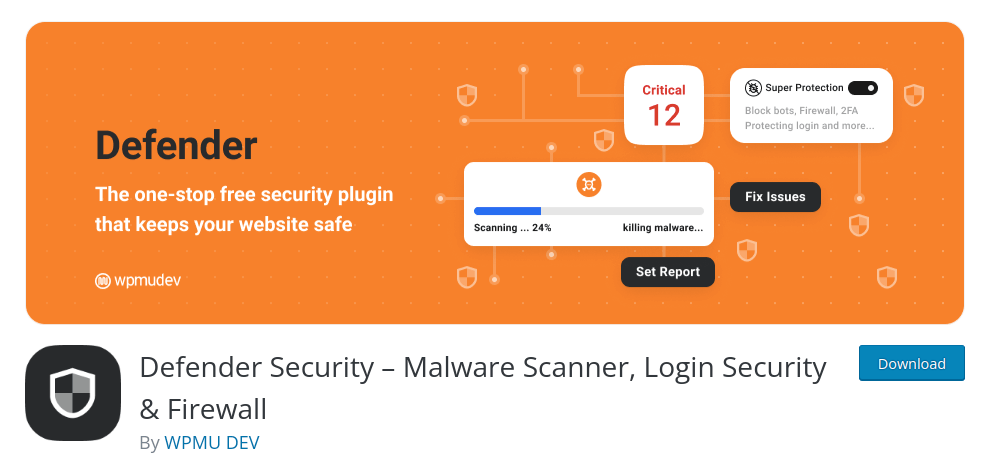The height and width of the screenshot is (462, 987).
Task: Click the killing malware status text
Action: coord(663,228)
